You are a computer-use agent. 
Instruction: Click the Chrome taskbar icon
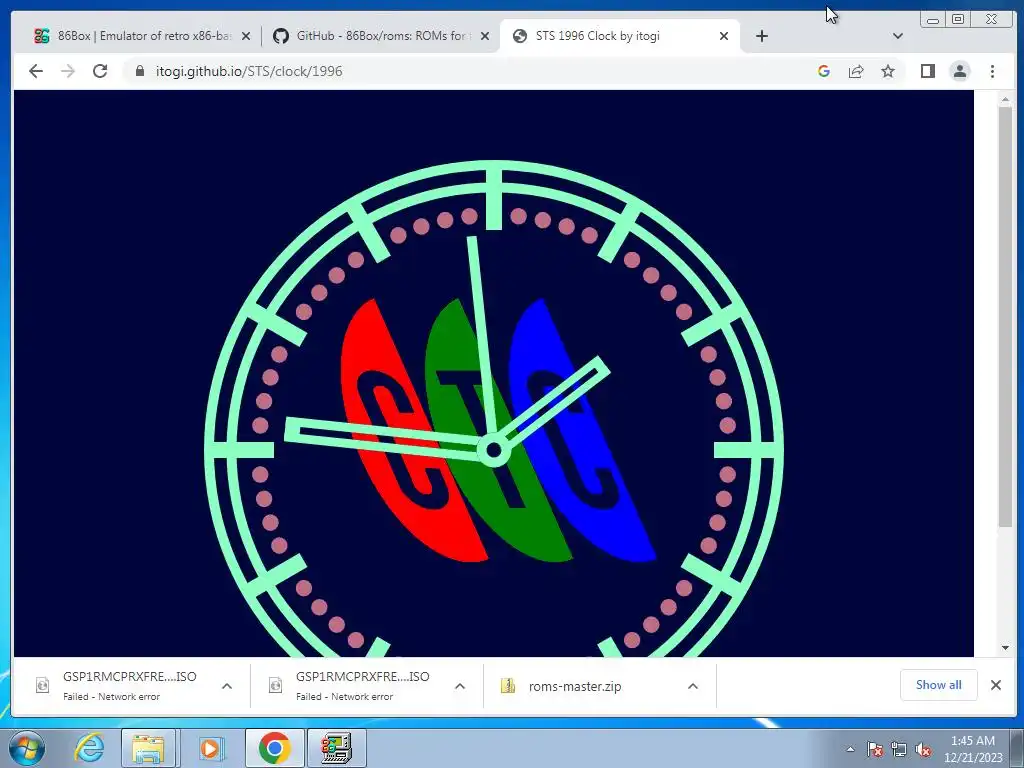(274, 748)
